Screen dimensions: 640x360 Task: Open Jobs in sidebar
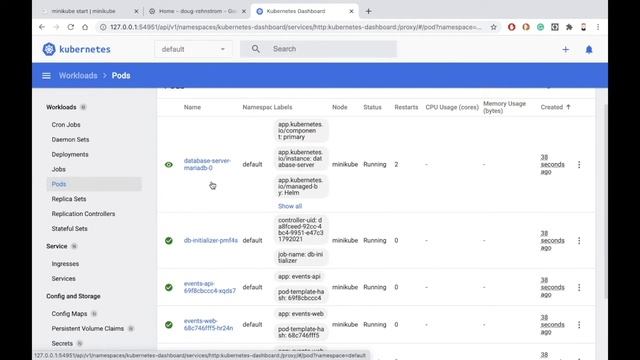pyautogui.click(x=58, y=169)
